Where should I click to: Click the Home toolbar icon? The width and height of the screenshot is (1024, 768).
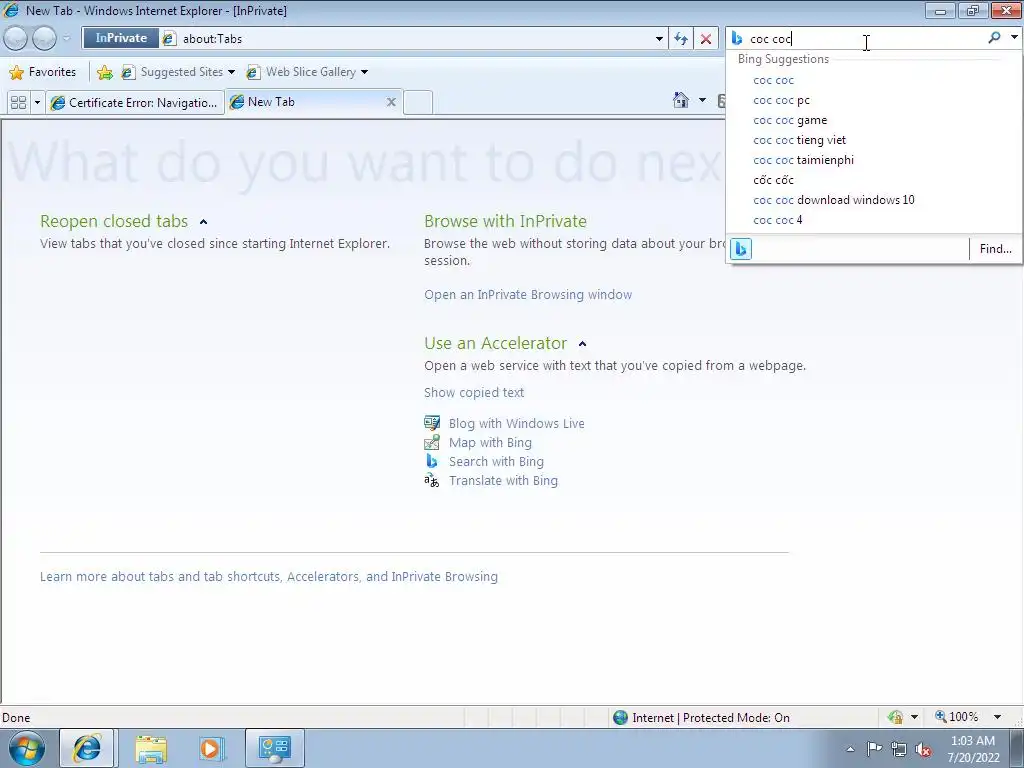[680, 100]
